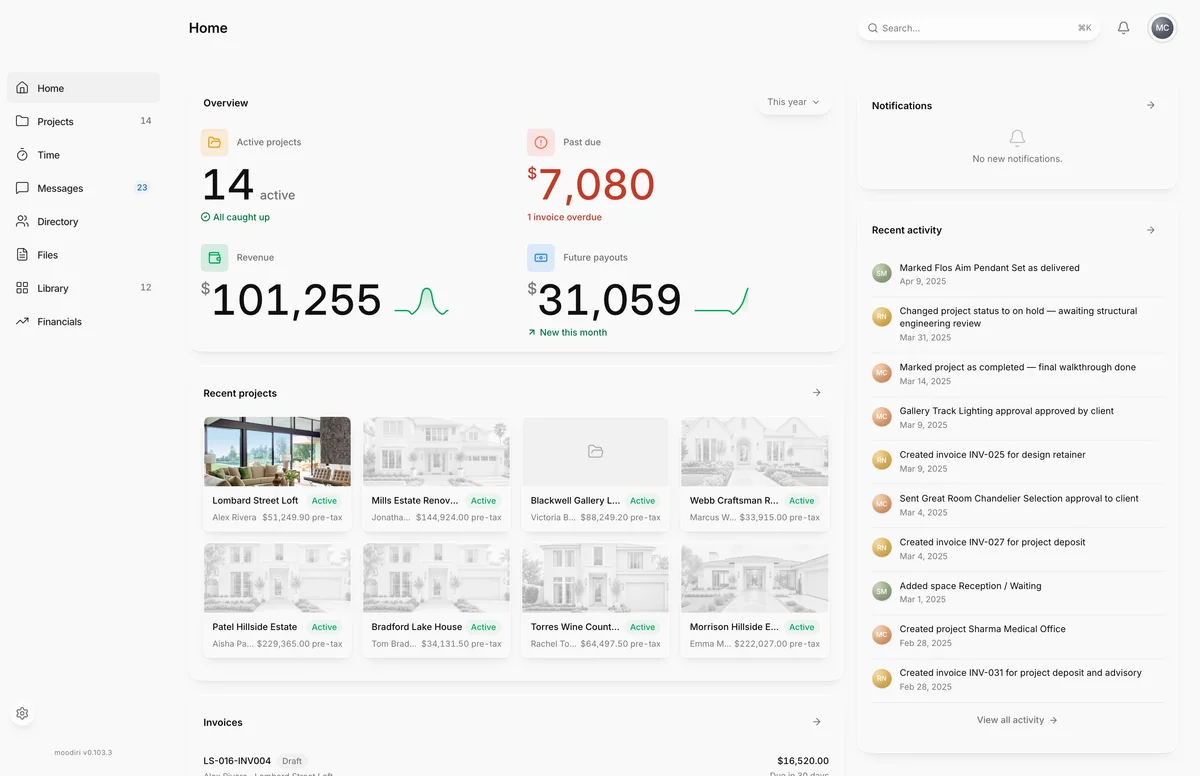The height and width of the screenshot is (776, 1200).
Task: Open the Lombard Street Loft project thumbnail
Action: pyautogui.click(x=277, y=451)
